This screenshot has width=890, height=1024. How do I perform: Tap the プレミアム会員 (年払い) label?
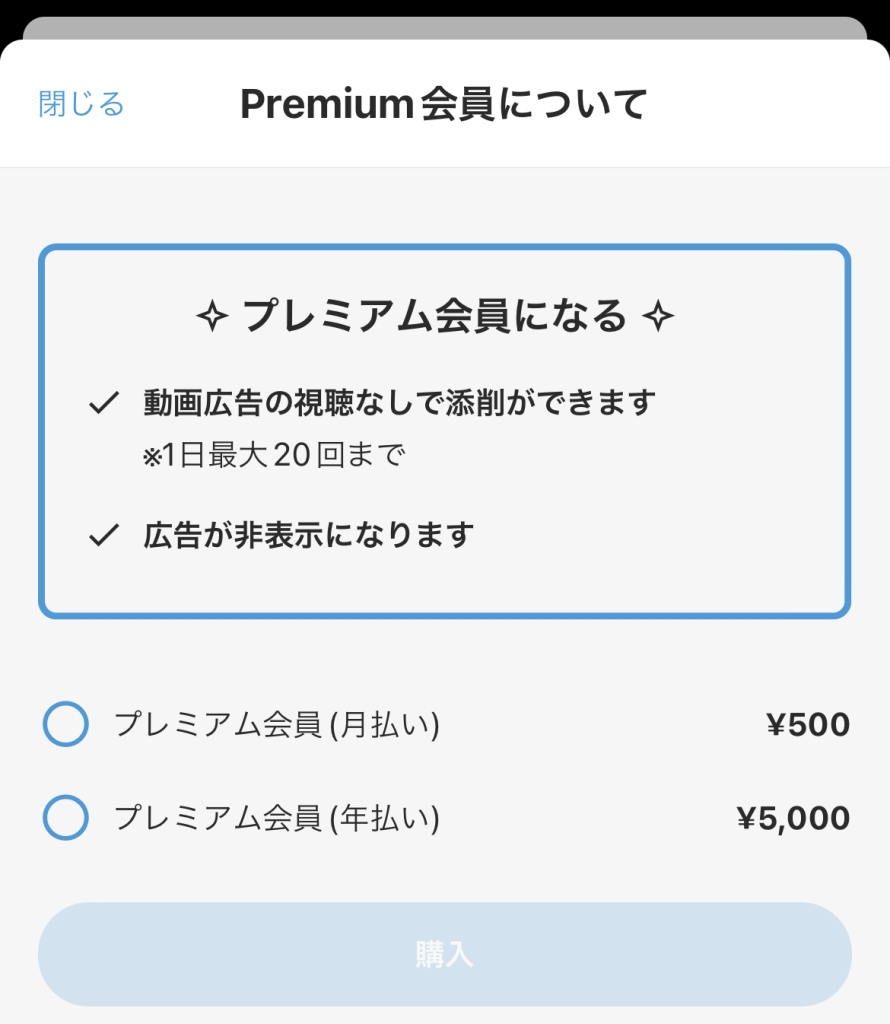pos(277,818)
